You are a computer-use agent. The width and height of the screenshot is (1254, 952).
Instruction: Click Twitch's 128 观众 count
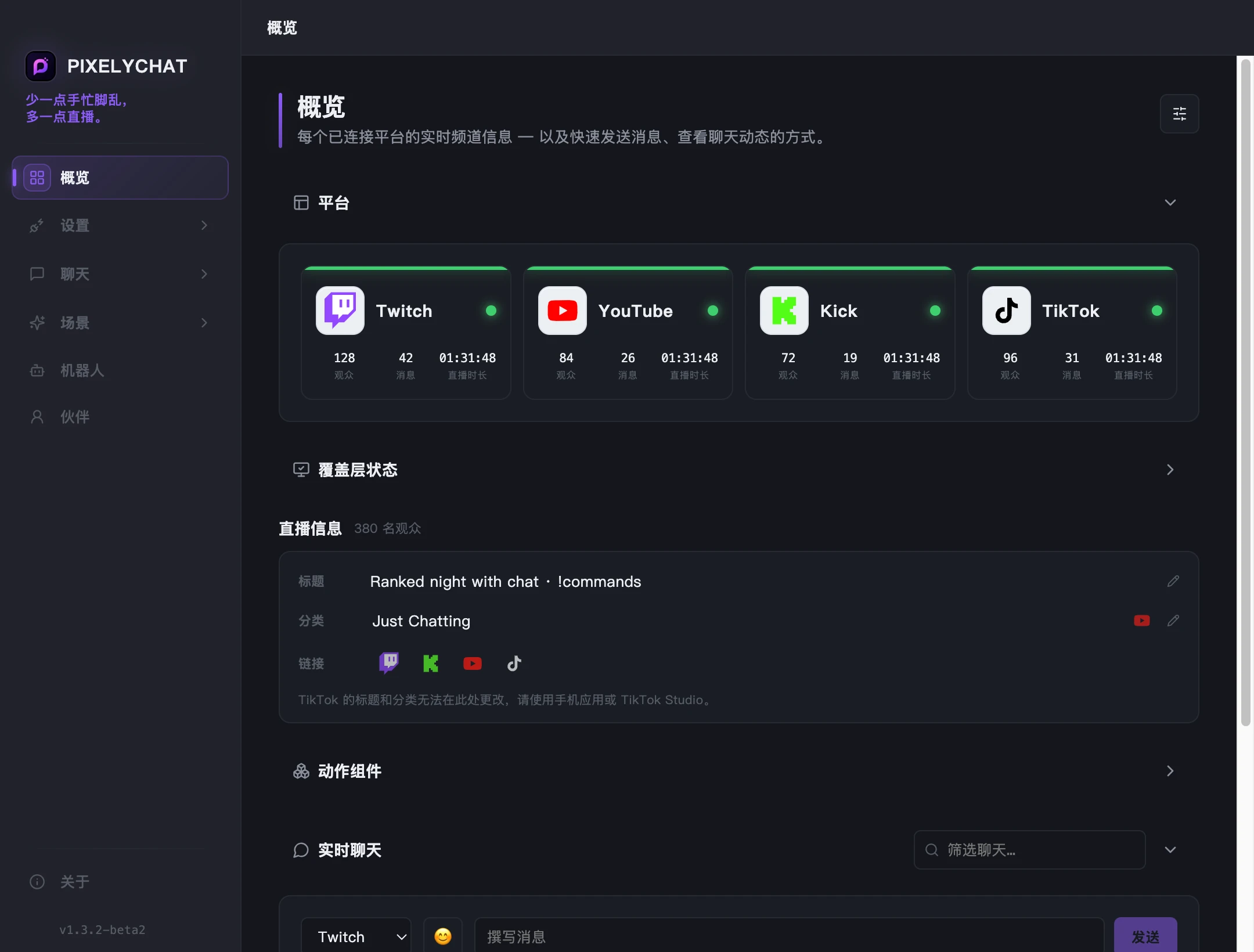click(344, 365)
